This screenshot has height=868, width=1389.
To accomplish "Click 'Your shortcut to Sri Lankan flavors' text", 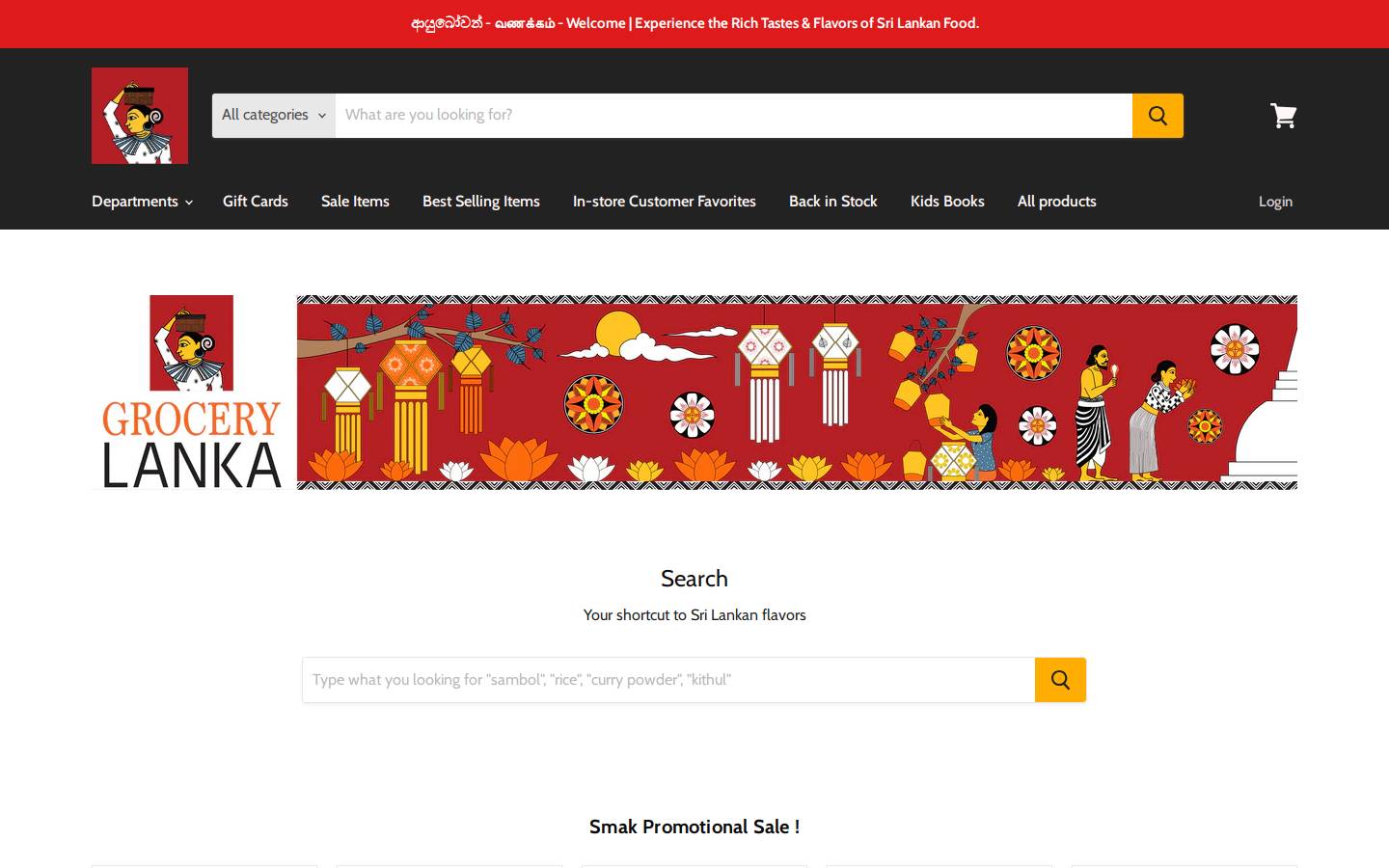I will click(x=694, y=615).
